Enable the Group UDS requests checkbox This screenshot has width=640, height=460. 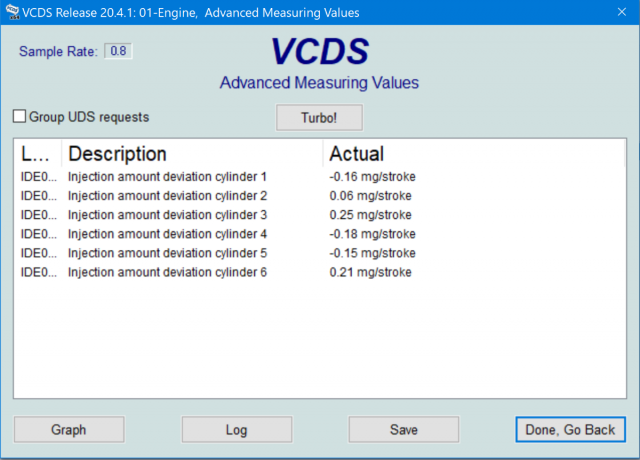[20, 117]
